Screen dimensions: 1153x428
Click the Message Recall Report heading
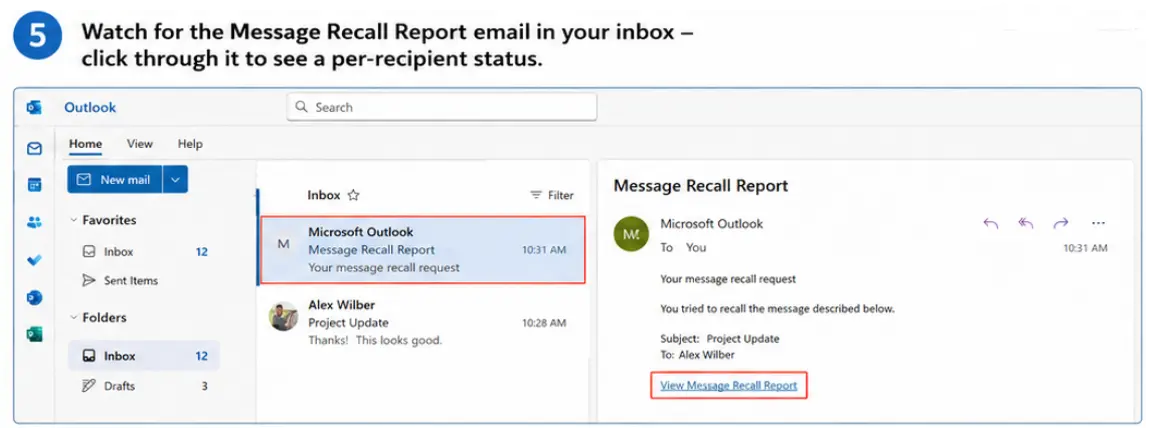pos(700,186)
